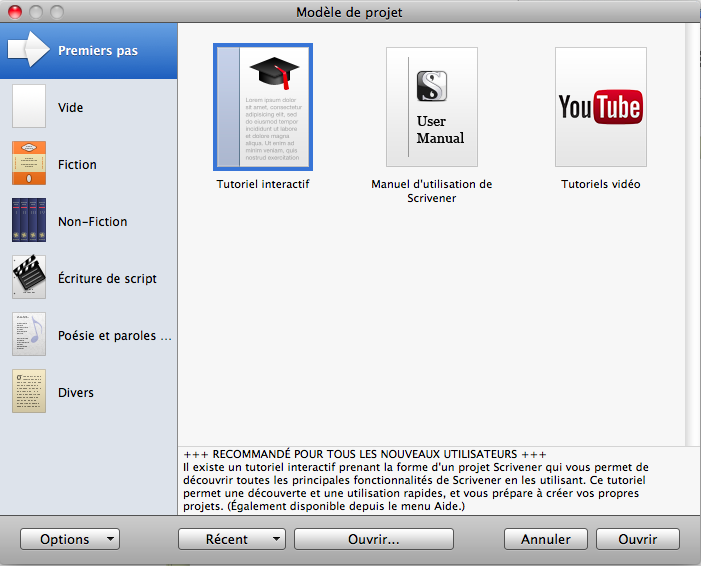
Task: Click the Ouvrir... button to browse
Action: [373, 539]
